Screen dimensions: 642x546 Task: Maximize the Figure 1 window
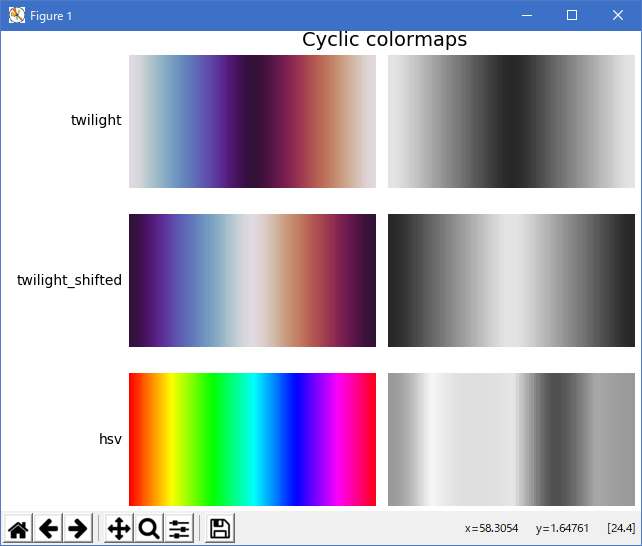pyautogui.click(x=572, y=16)
